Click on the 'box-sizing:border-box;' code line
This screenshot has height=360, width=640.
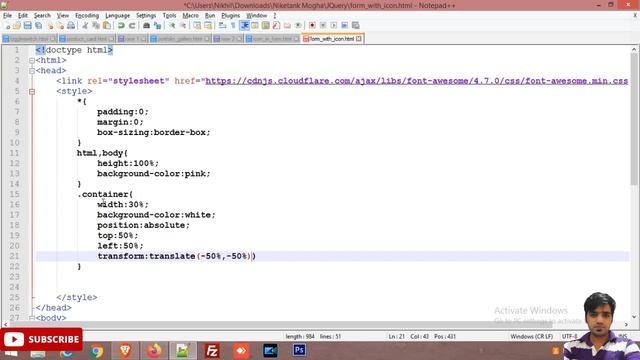click(153, 132)
